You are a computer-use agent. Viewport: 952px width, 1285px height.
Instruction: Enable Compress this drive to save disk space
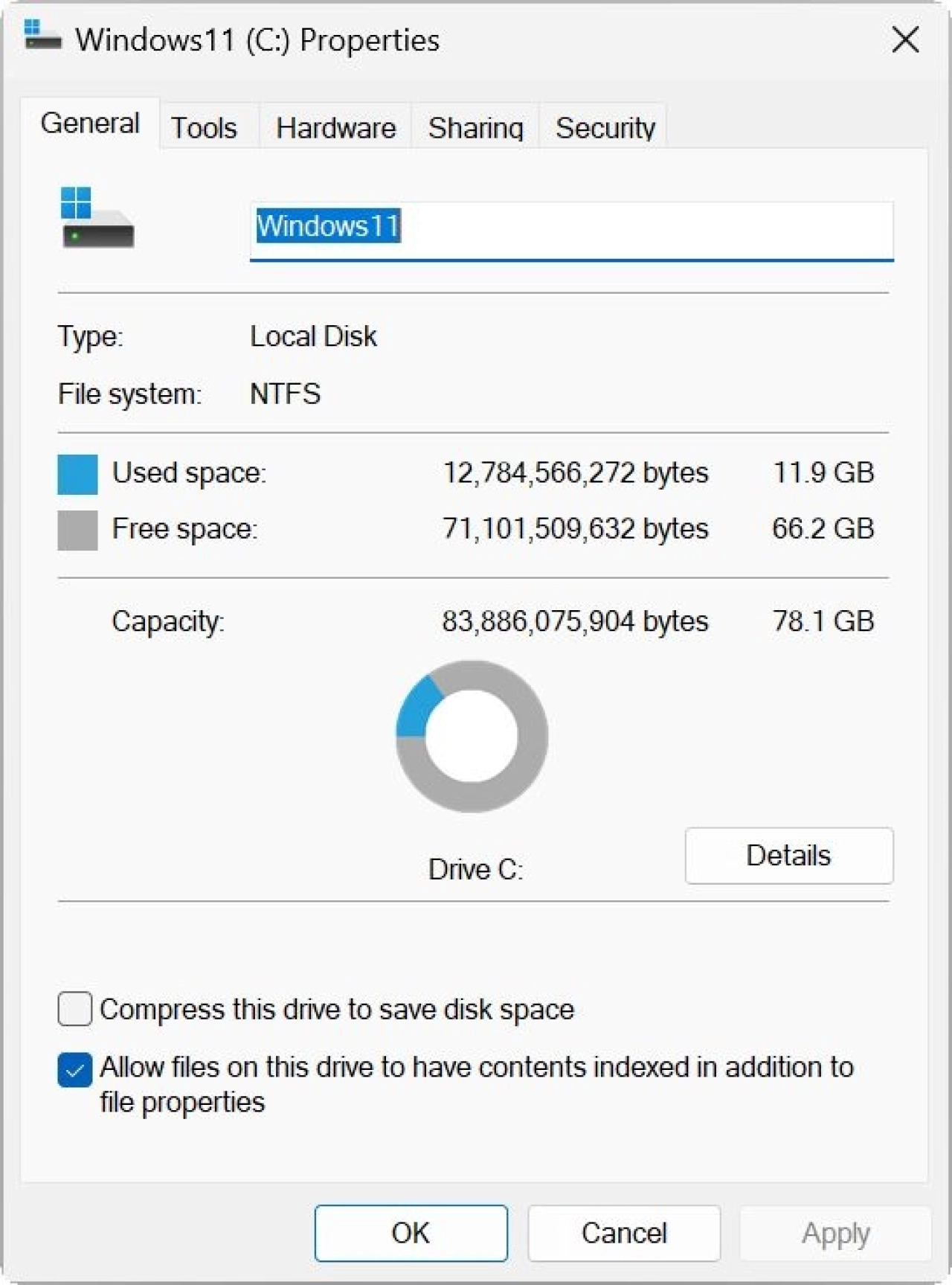click(x=75, y=1009)
